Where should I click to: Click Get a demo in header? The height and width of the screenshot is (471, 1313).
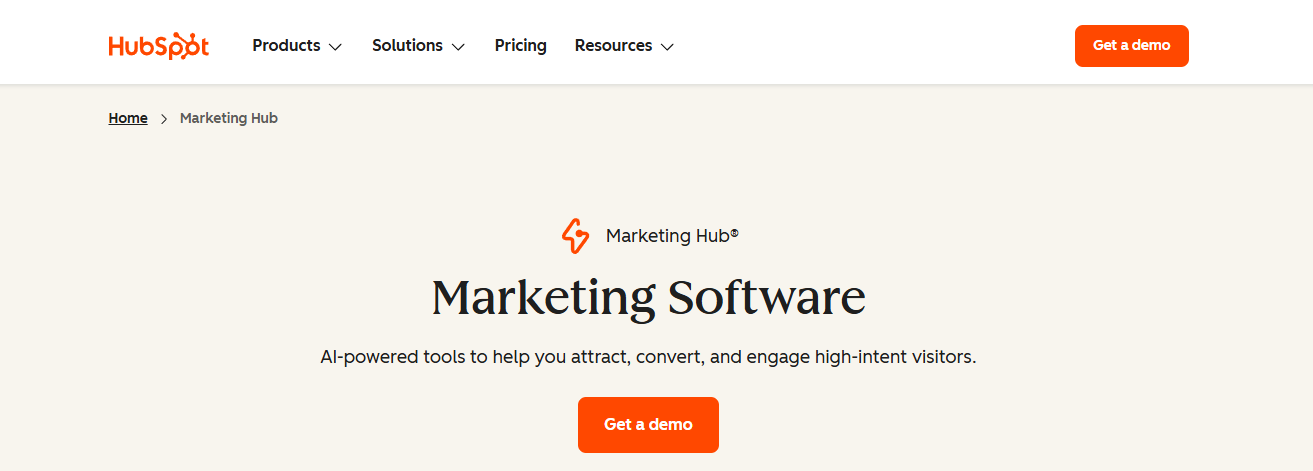[1131, 46]
